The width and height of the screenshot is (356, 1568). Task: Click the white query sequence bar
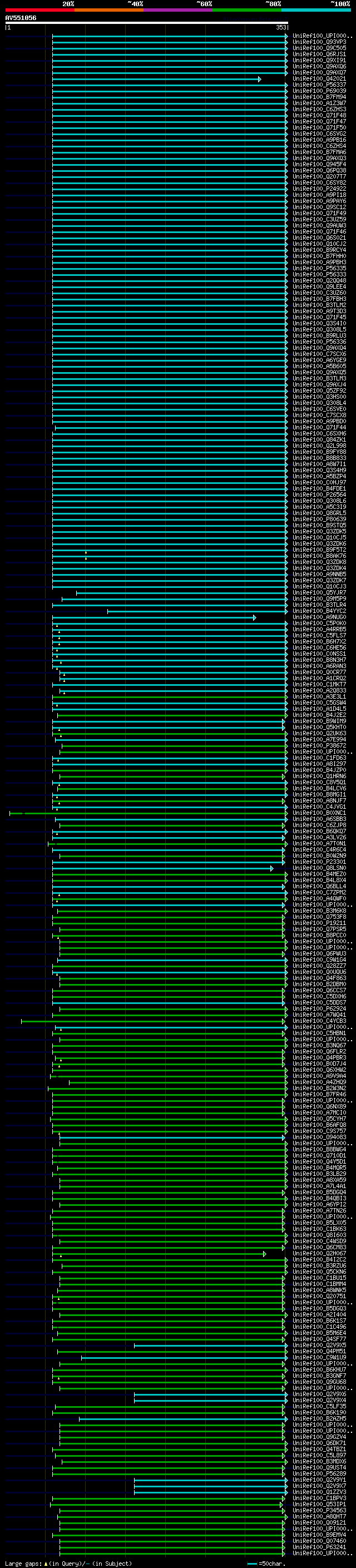click(x=147, y=23)
